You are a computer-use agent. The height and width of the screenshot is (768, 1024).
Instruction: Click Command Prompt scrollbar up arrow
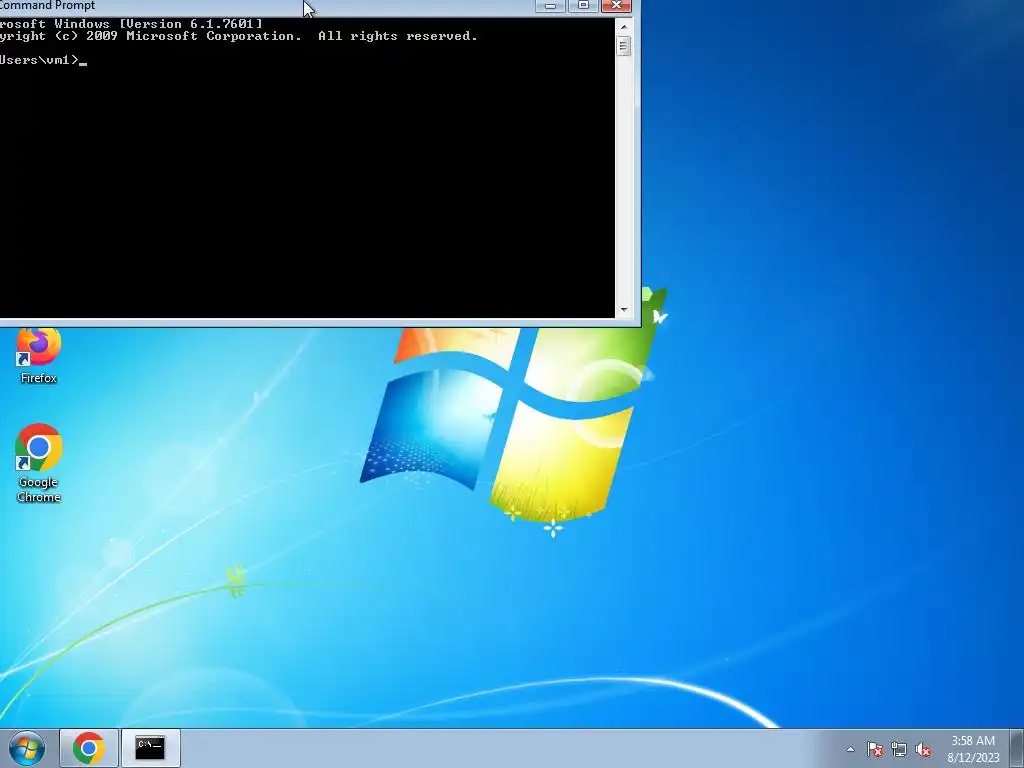point(624,27)
